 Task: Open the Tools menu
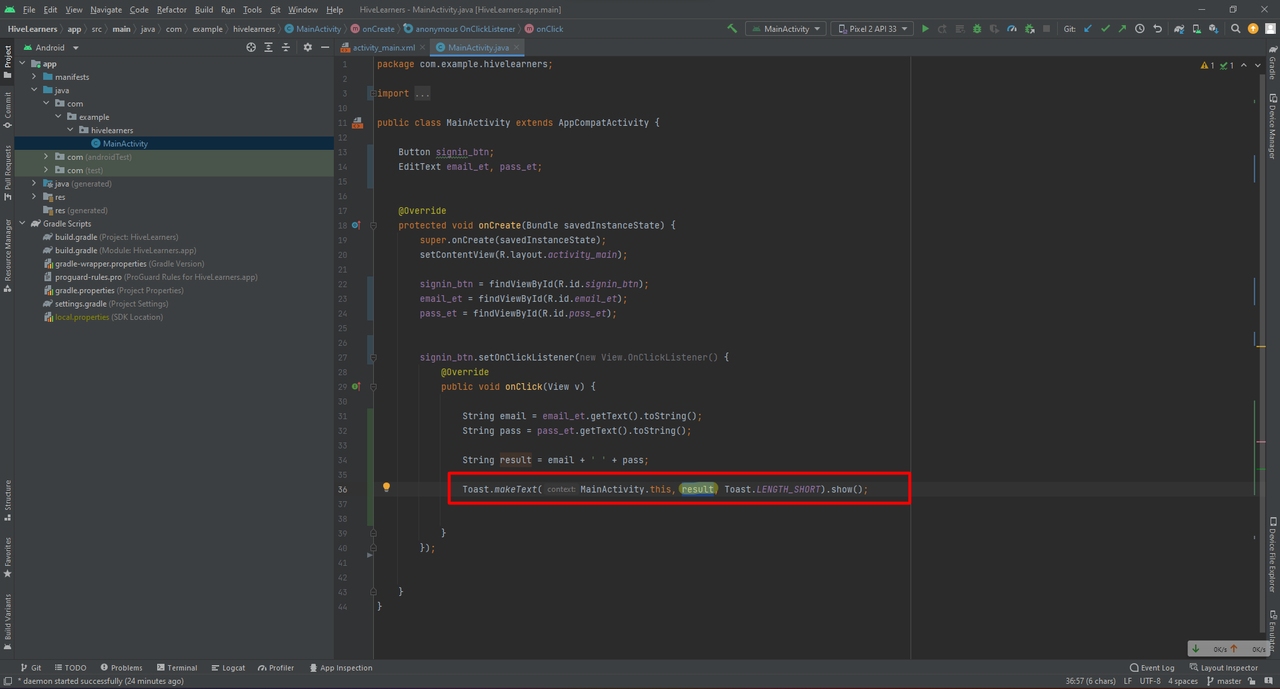coord(252,10)
